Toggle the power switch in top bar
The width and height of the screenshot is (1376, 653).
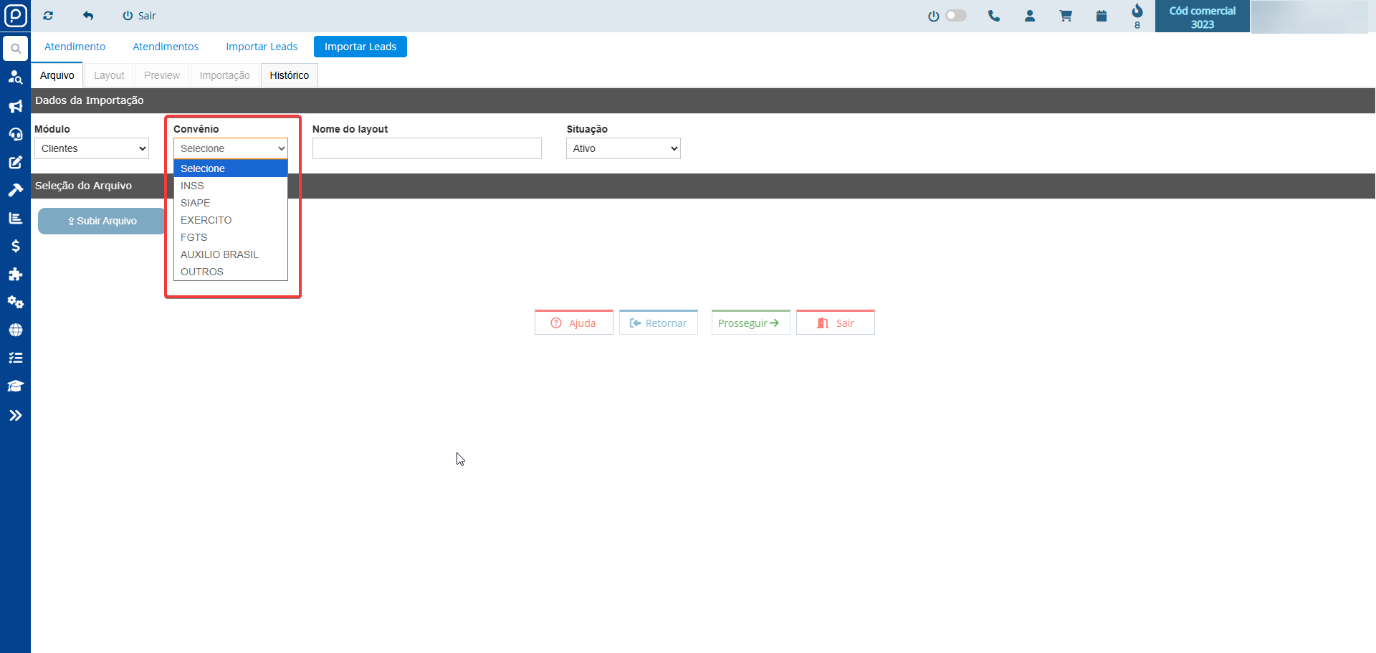pos(954,16)
